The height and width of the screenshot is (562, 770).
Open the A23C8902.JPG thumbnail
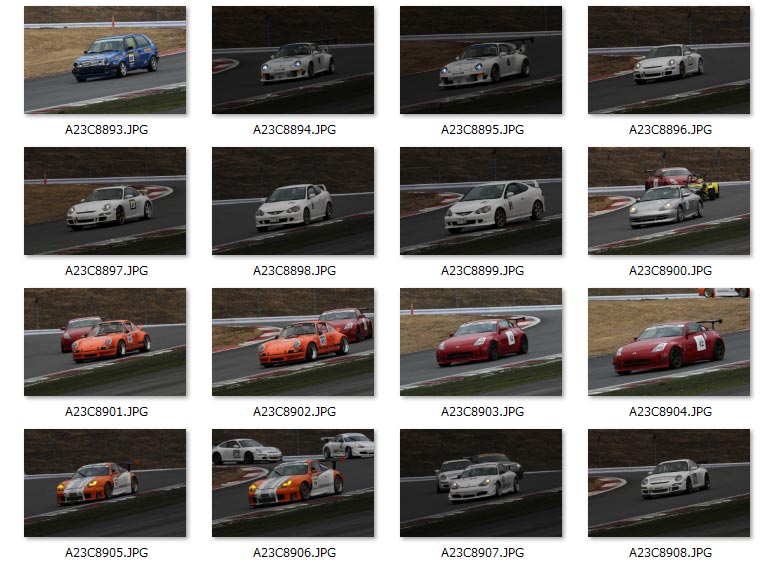point(293,342)
